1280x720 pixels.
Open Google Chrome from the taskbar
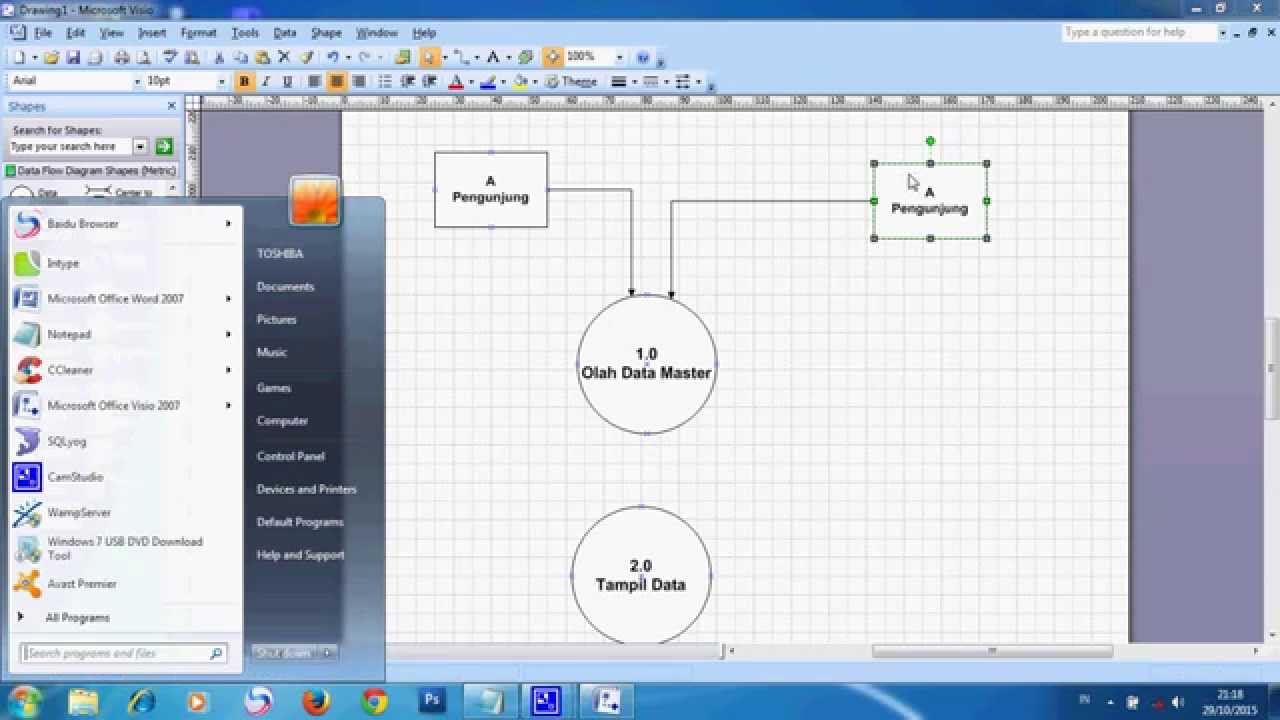pyautogui.click(x=375, y=701)
